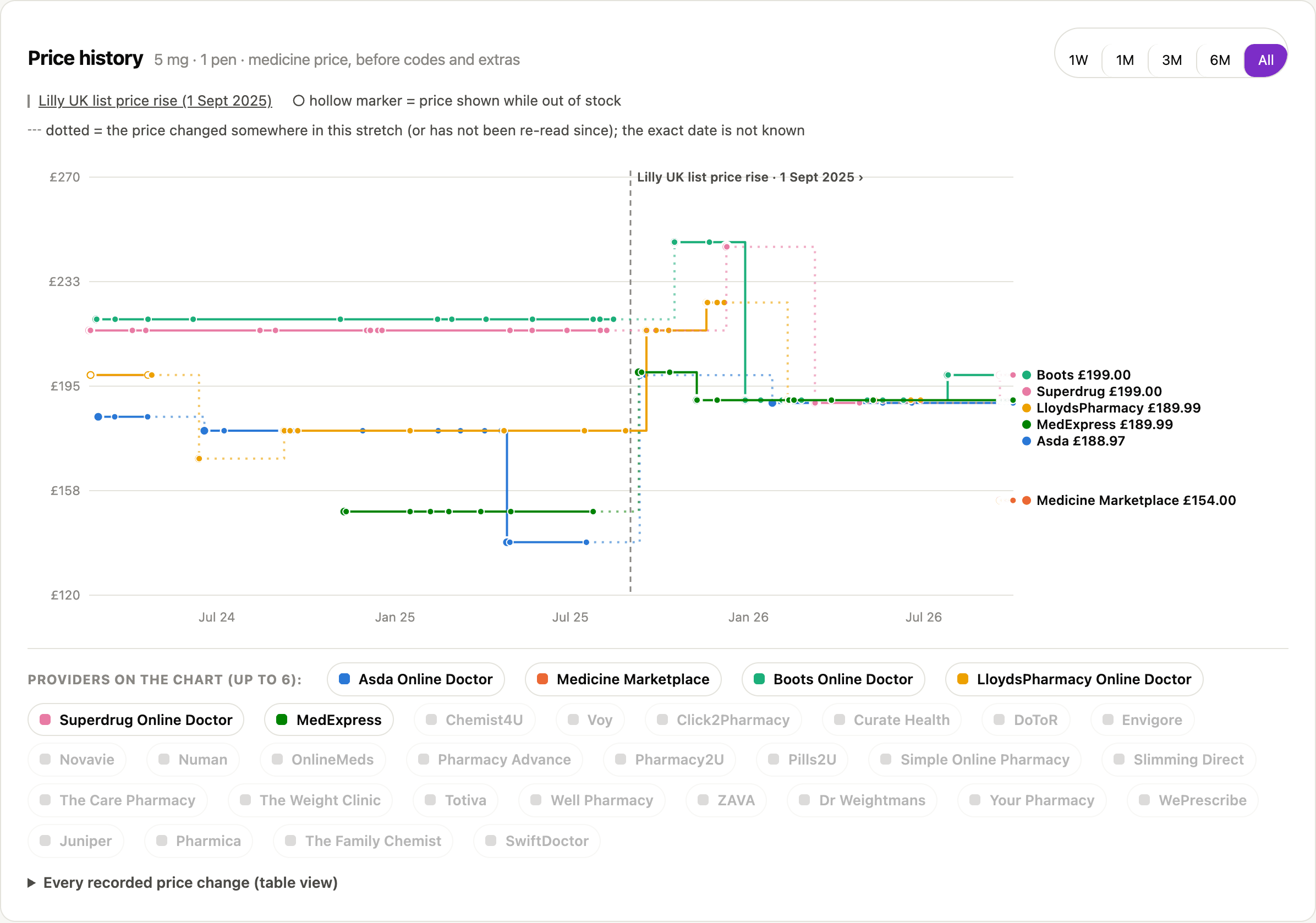Toggle off Medicine Marketplace provider
The image size is (1316, 923).
pyautogui.click(x=623, y=679)
